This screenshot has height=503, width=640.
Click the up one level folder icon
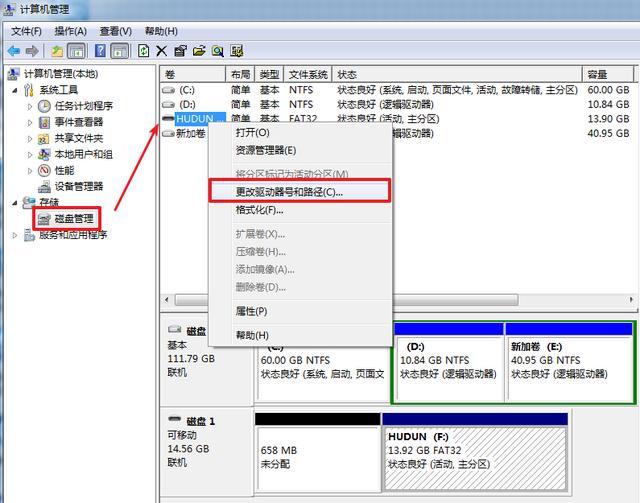click(x=57, y=51)
